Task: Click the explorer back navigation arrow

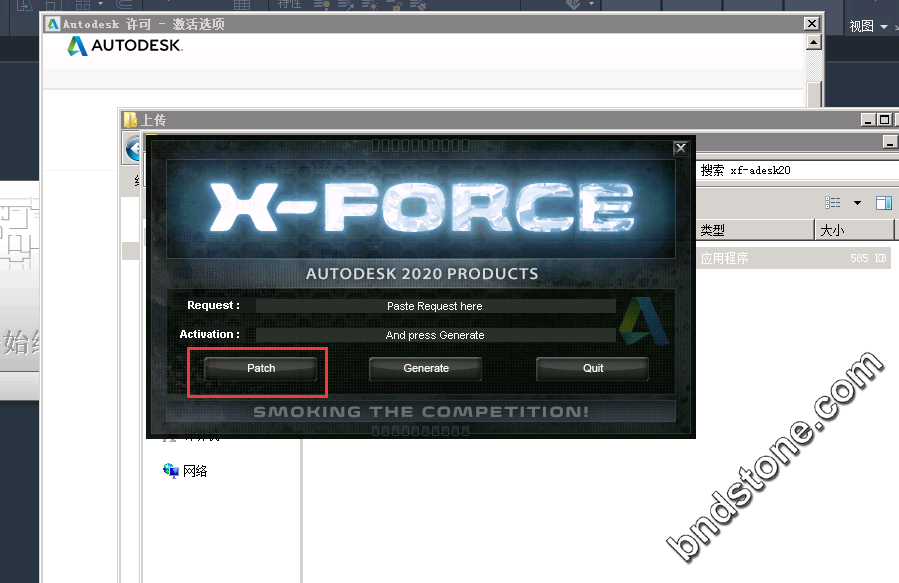Action: click(134, 150)
